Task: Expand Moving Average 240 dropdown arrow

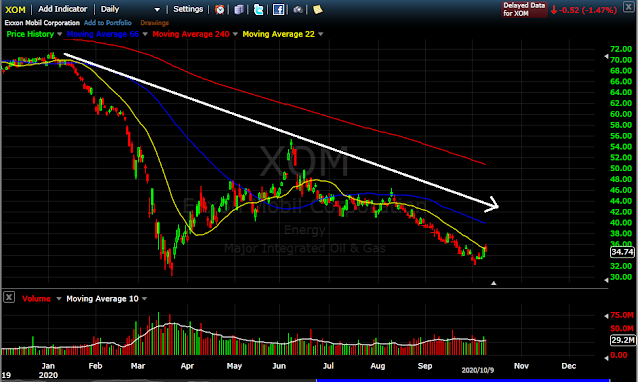Action: (x=235, y=34)
